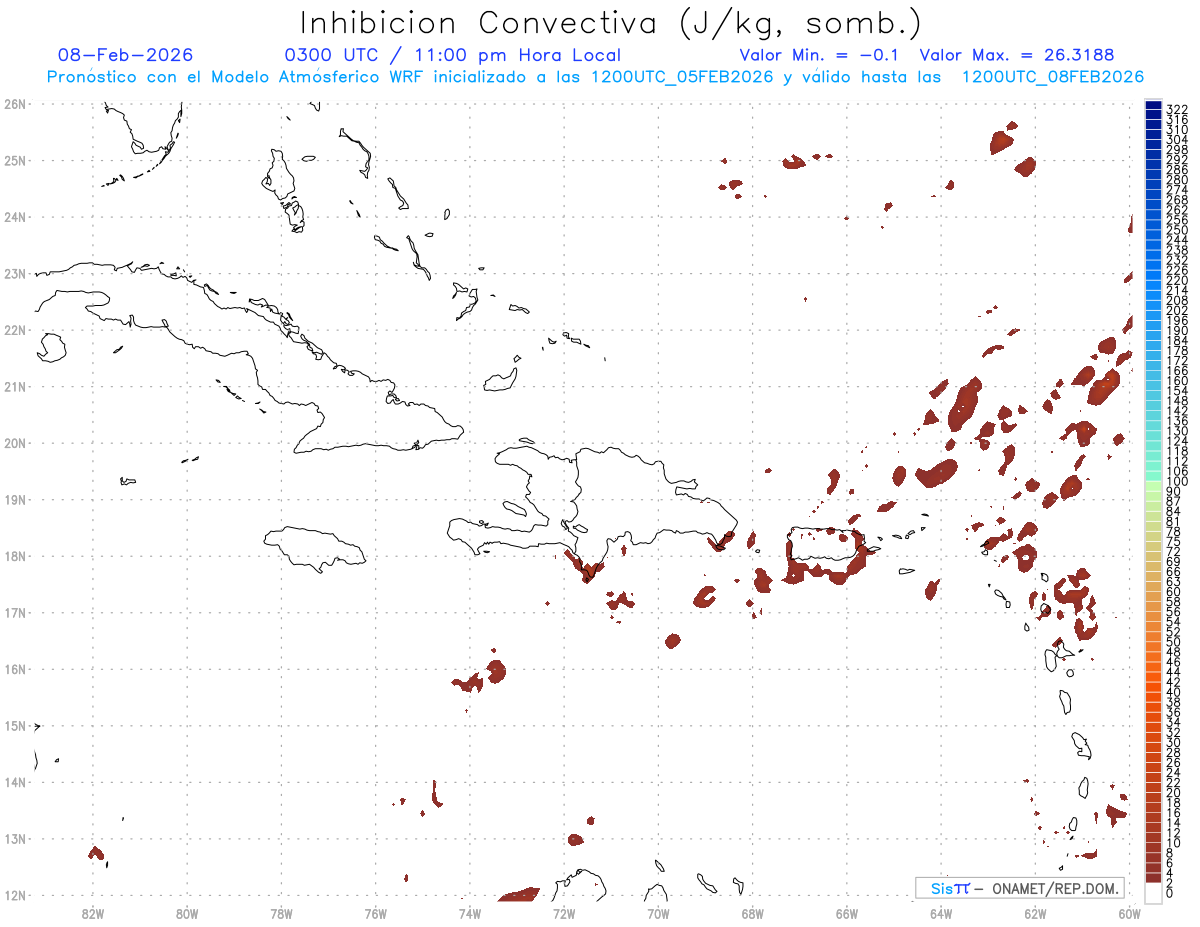The height and width of the screenshot is (927, 1200).
Task: Click the 64W longitude axis label
Action: pyautogui.click(x=941, y=913)
